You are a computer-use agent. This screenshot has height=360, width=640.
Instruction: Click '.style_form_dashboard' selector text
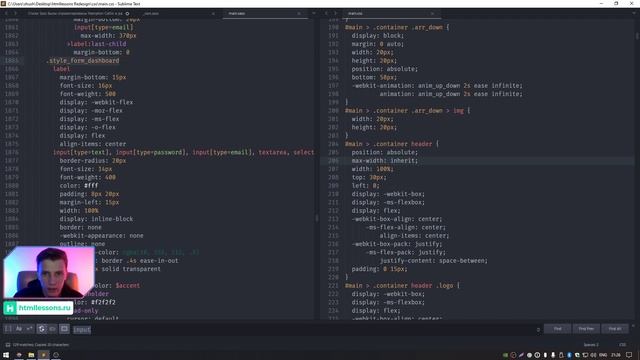(x=83, y=61)
